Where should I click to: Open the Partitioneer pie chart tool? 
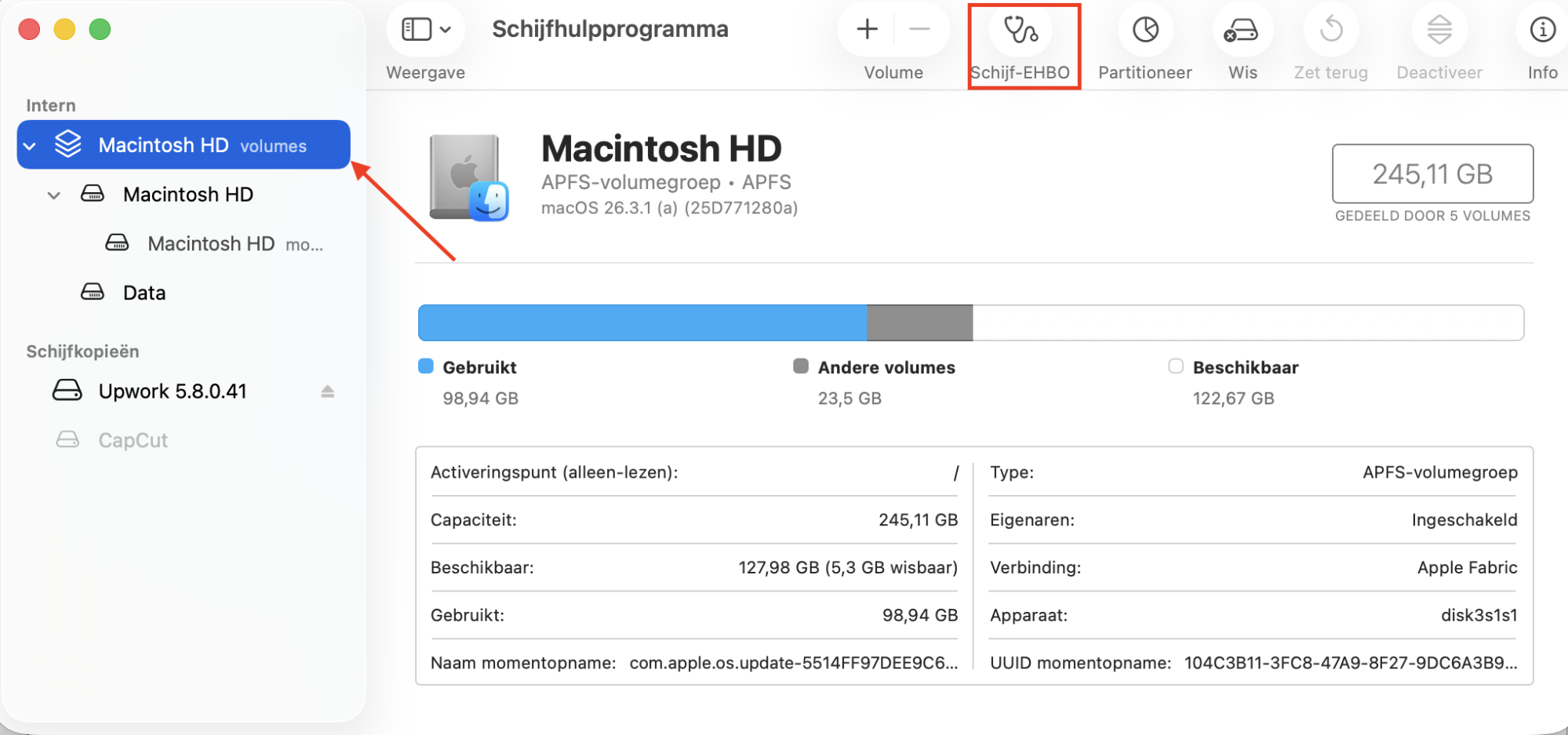pyautogui.click(x=1146, y=30)
